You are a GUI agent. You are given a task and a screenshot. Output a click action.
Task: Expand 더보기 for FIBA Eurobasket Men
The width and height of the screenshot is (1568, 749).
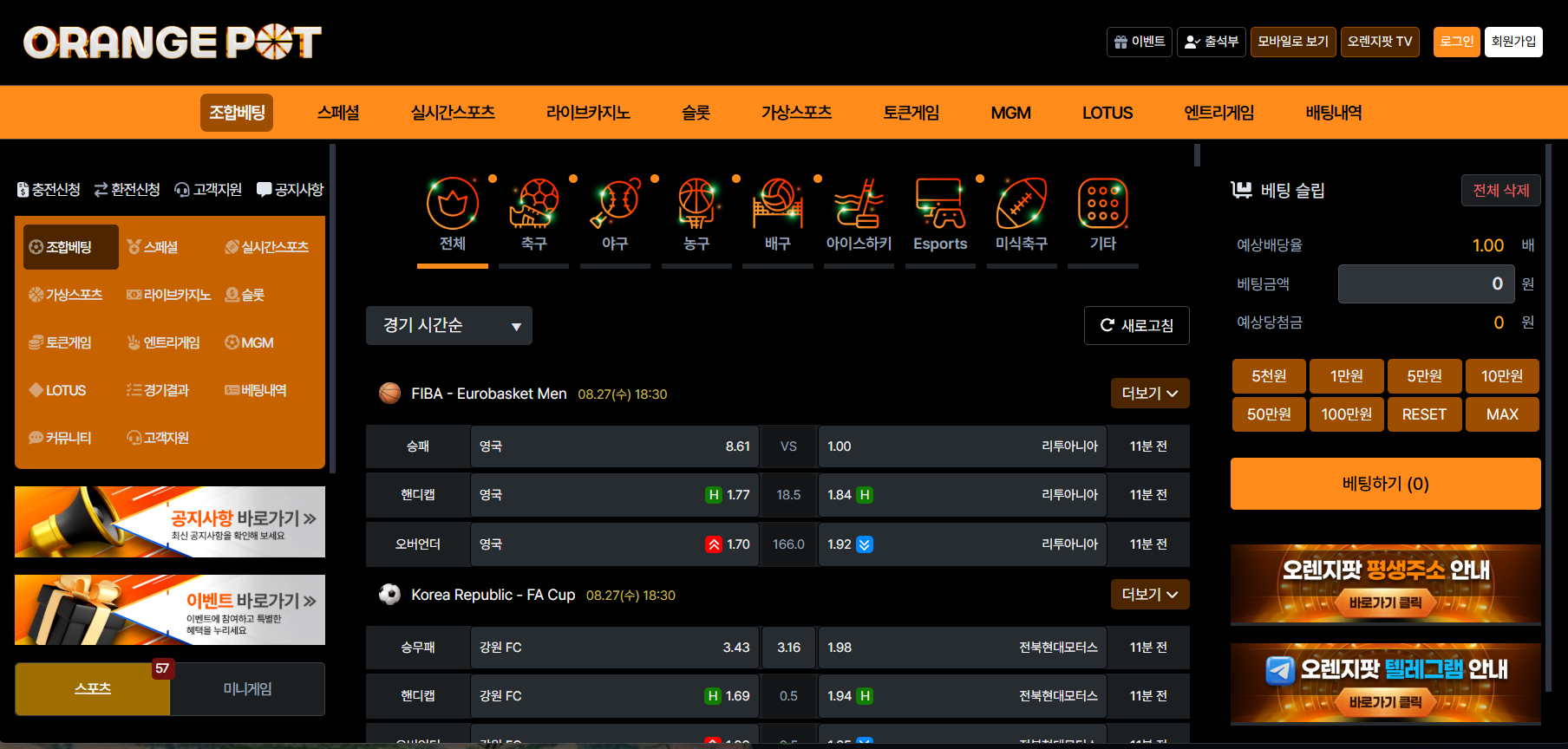[x=1149, y=394]
